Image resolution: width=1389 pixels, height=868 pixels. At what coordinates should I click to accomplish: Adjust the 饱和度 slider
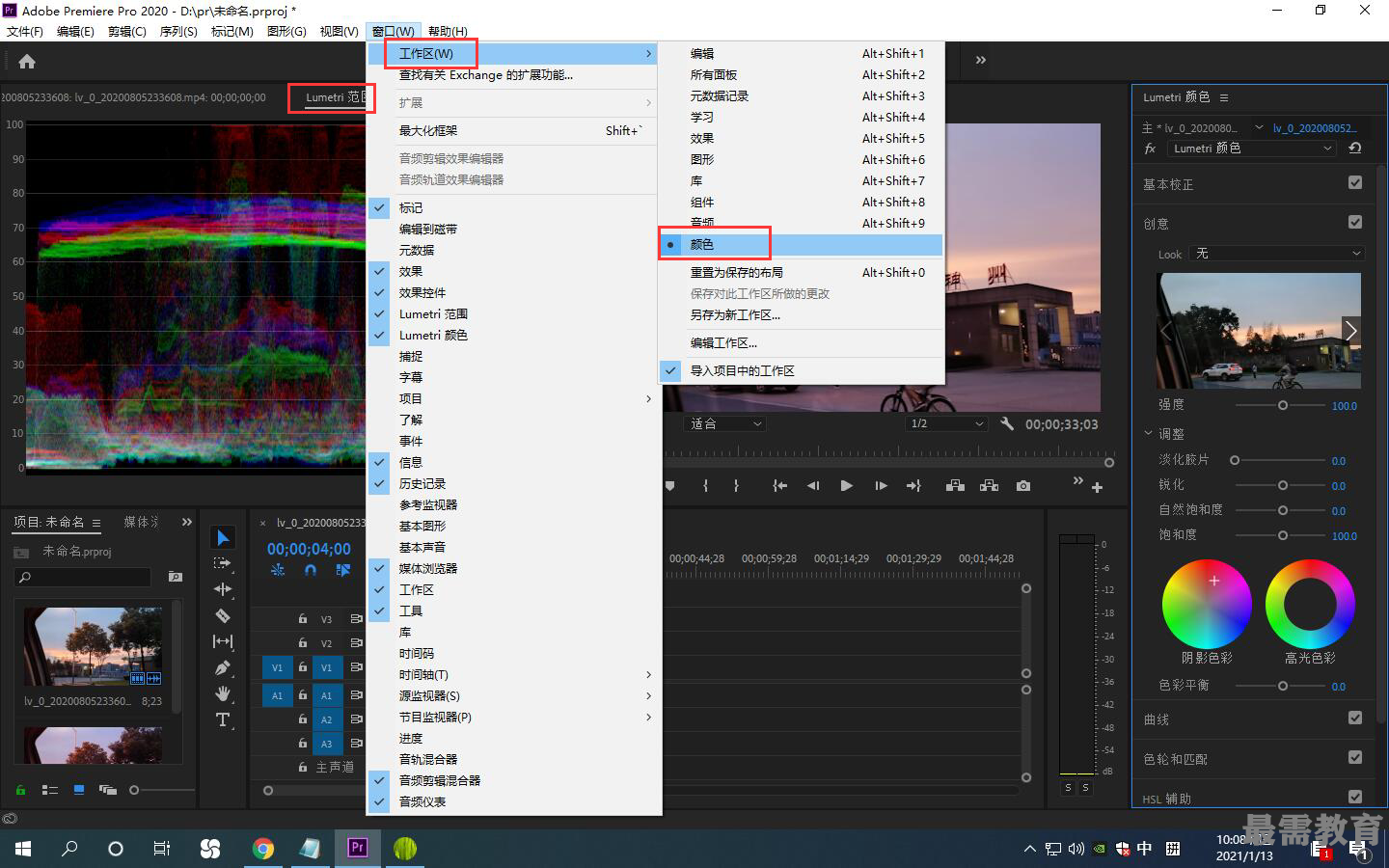click(1281, 535)
